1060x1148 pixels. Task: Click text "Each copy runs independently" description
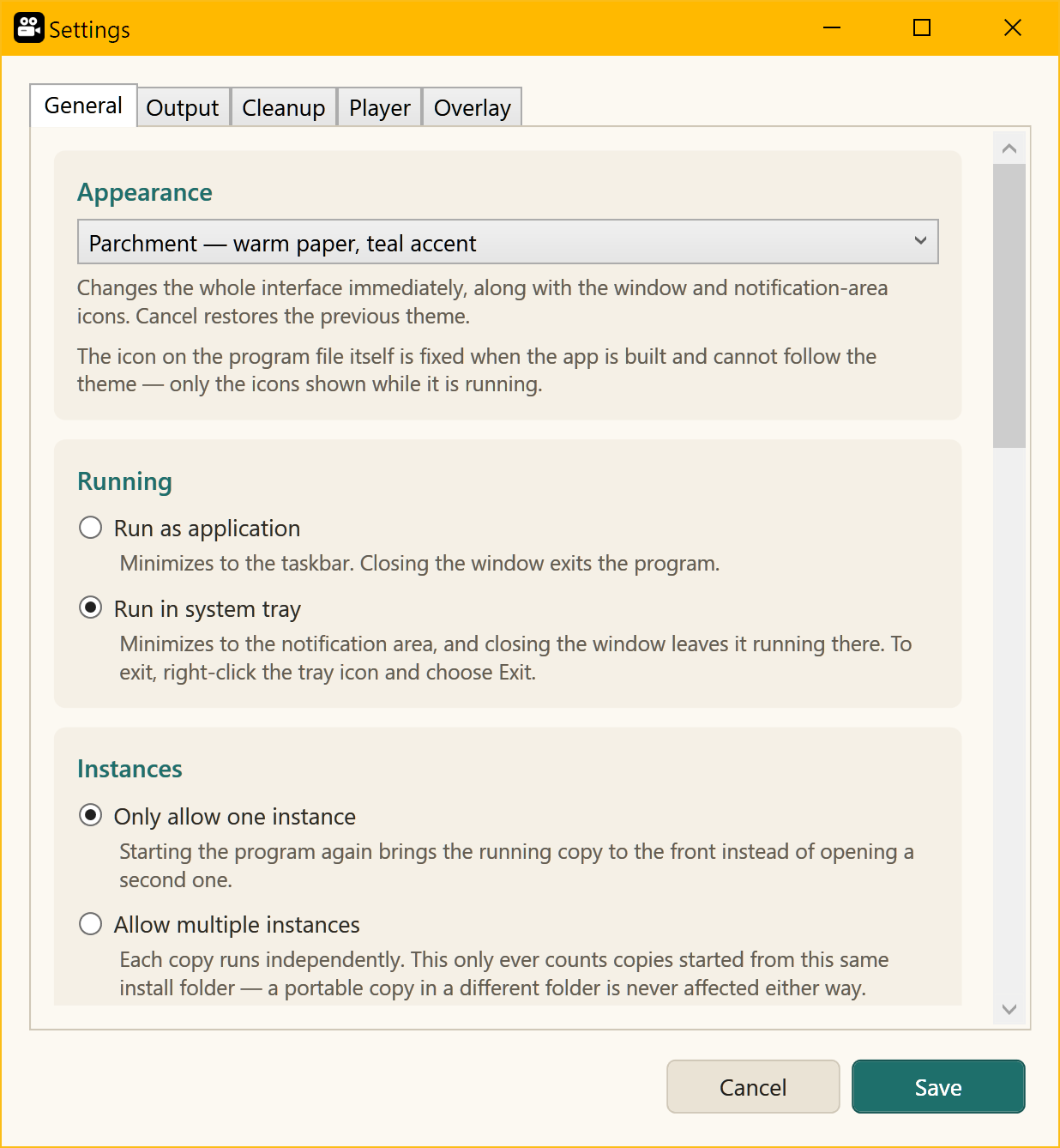[x=504, y=973]
